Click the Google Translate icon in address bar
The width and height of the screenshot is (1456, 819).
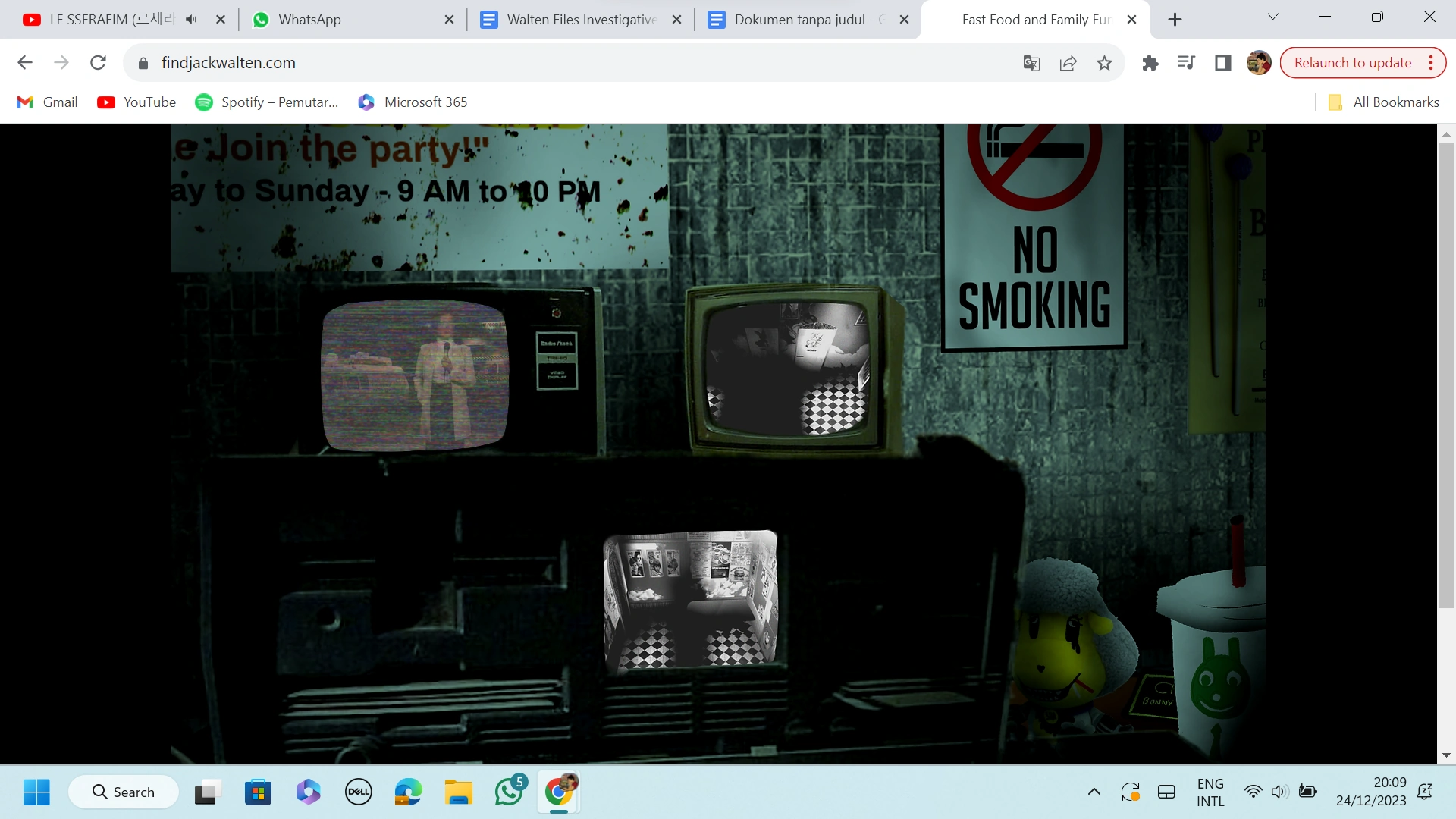coord(1031,63)
